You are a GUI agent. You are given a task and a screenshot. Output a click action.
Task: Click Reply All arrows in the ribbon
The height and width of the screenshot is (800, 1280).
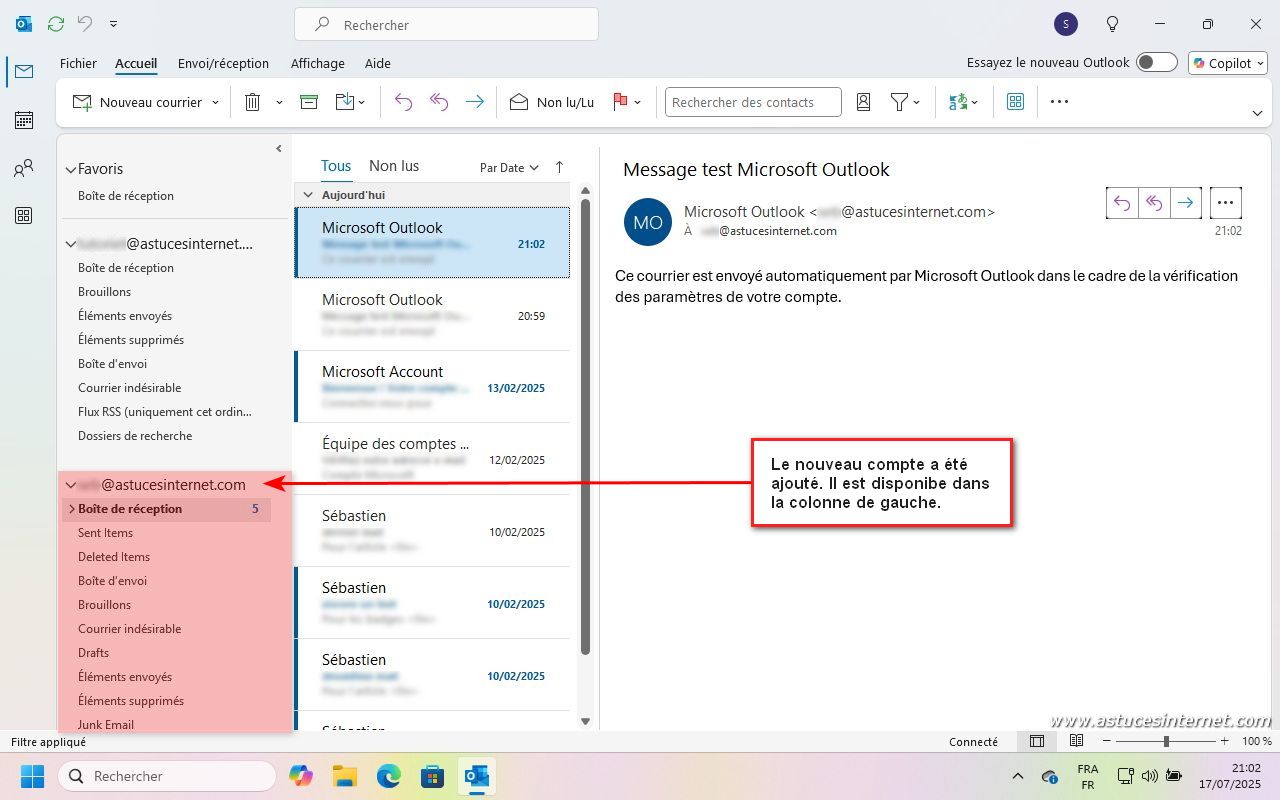coord(439,102)
